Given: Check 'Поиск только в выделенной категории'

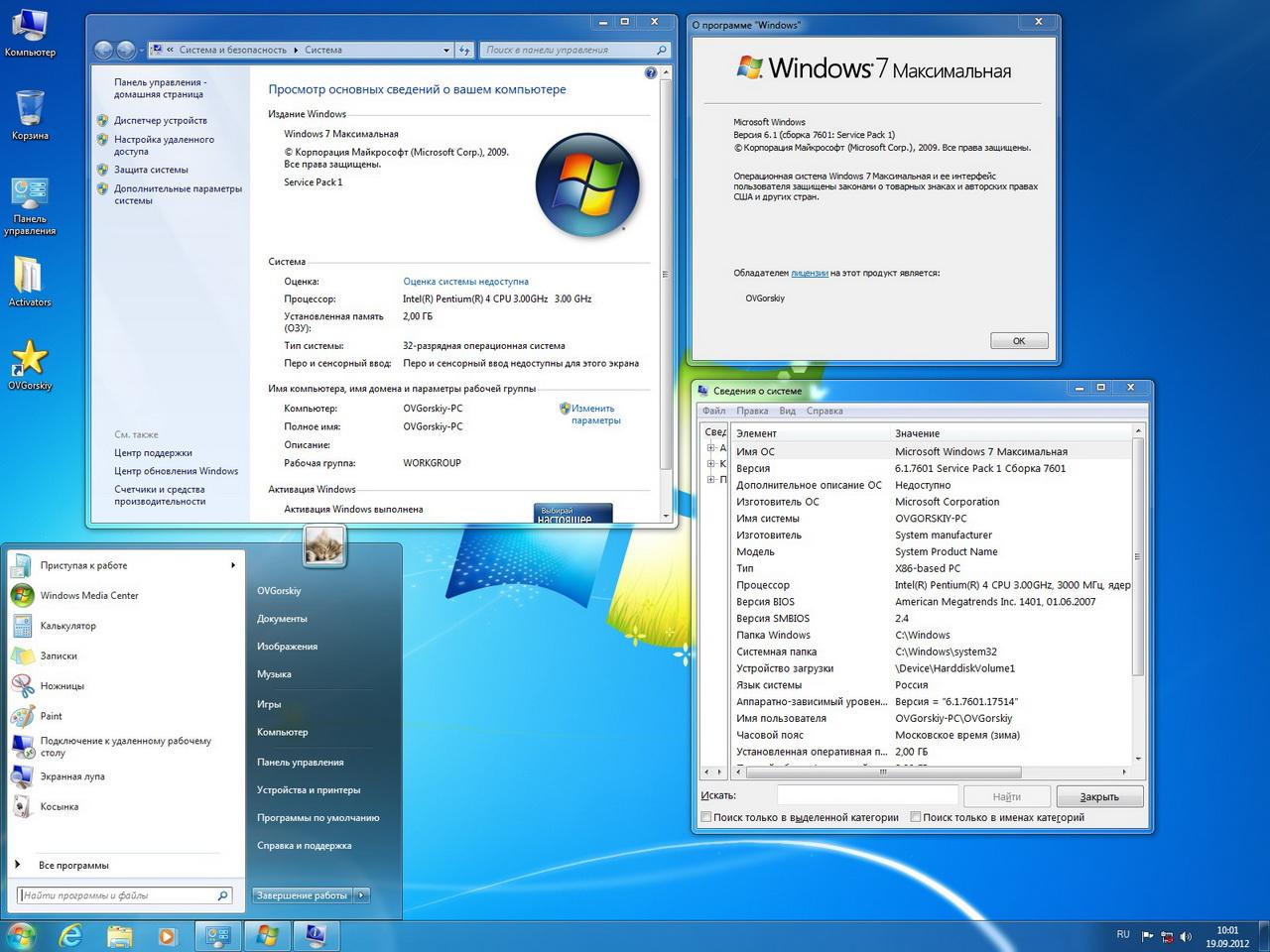Looking at the screenshot, I should pos(706,818).
